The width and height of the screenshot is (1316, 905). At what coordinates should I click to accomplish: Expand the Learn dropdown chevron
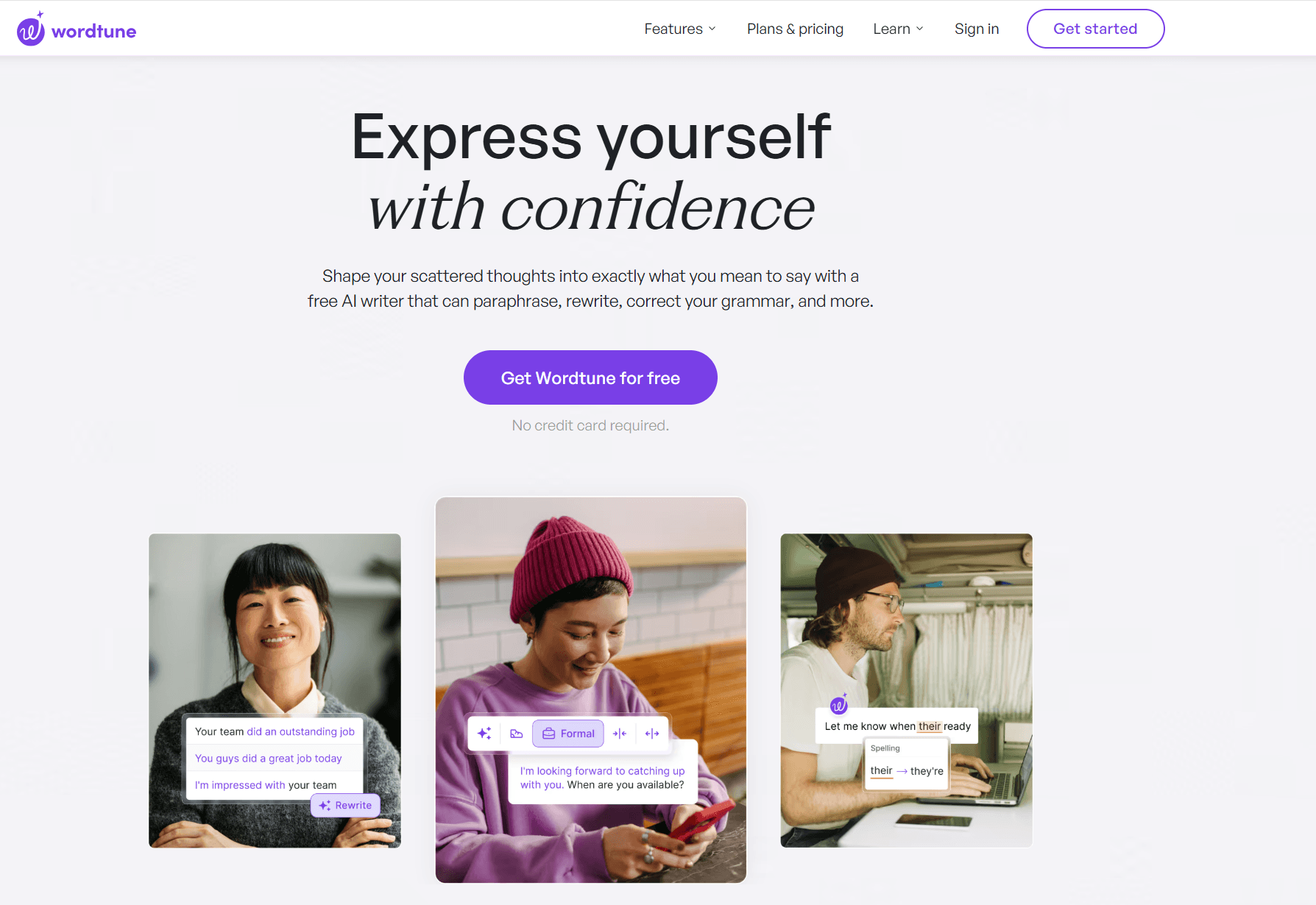(x=919, y=29)
